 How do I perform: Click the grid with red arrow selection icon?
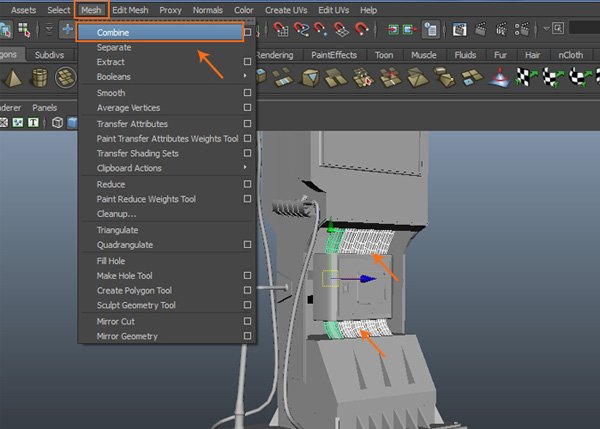pyautogui.click(x=24, y=30)
